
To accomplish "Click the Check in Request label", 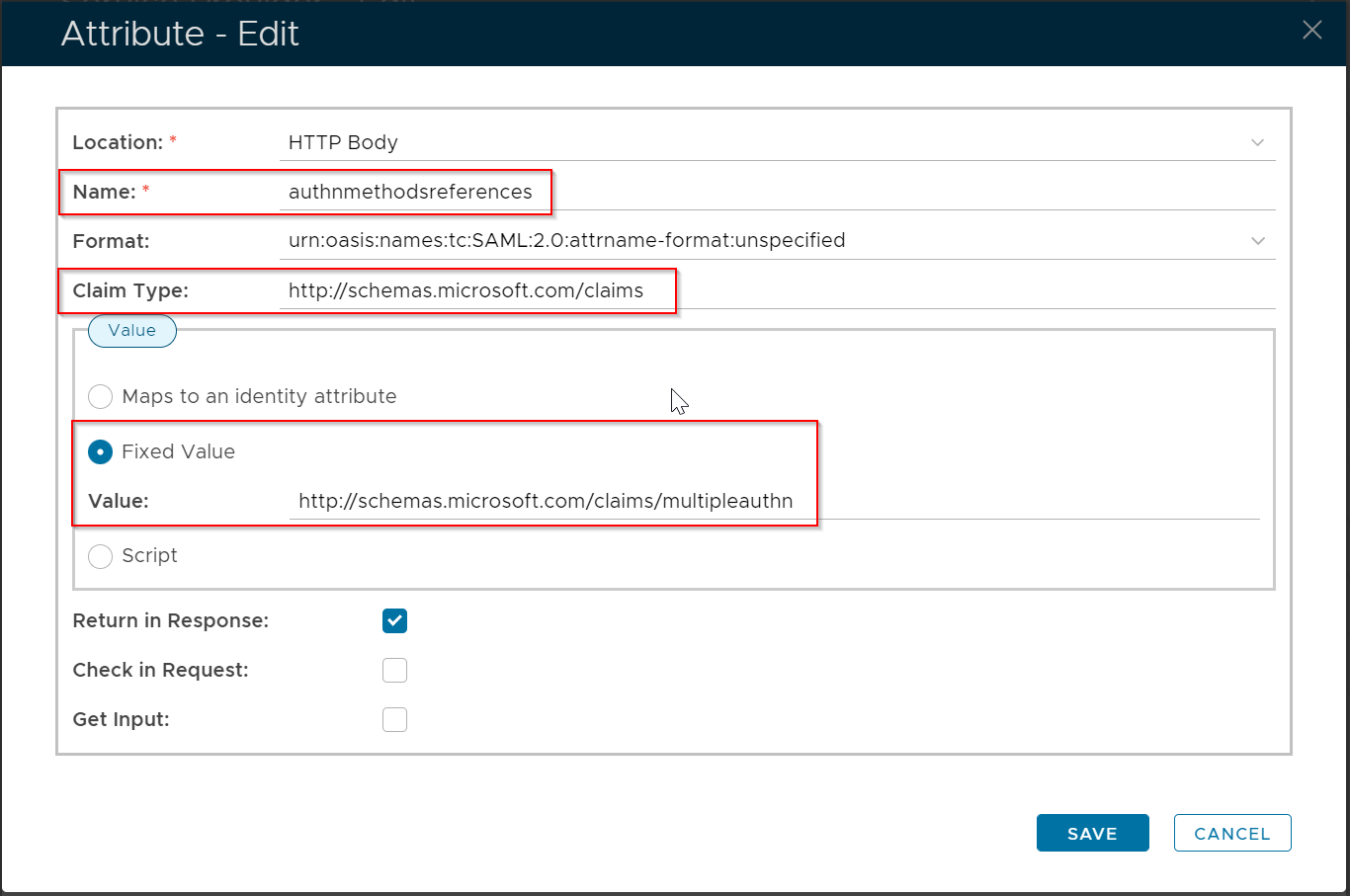I will pos(160,671).
